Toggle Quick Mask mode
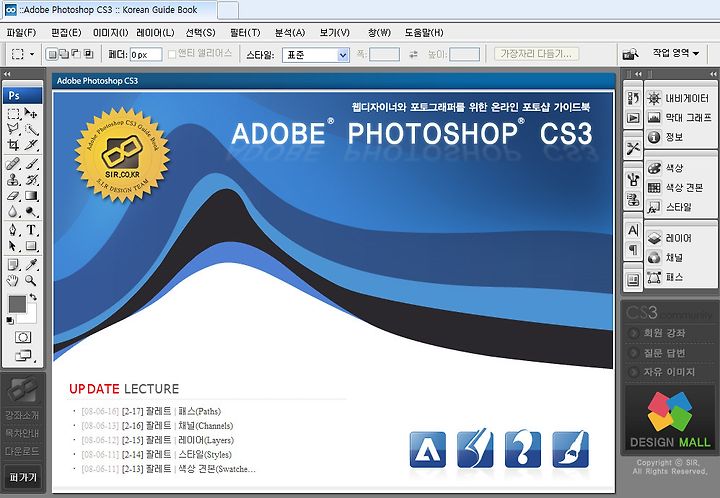Image resolution: width=720 pixels, height=498 pixels. (22, 337)
